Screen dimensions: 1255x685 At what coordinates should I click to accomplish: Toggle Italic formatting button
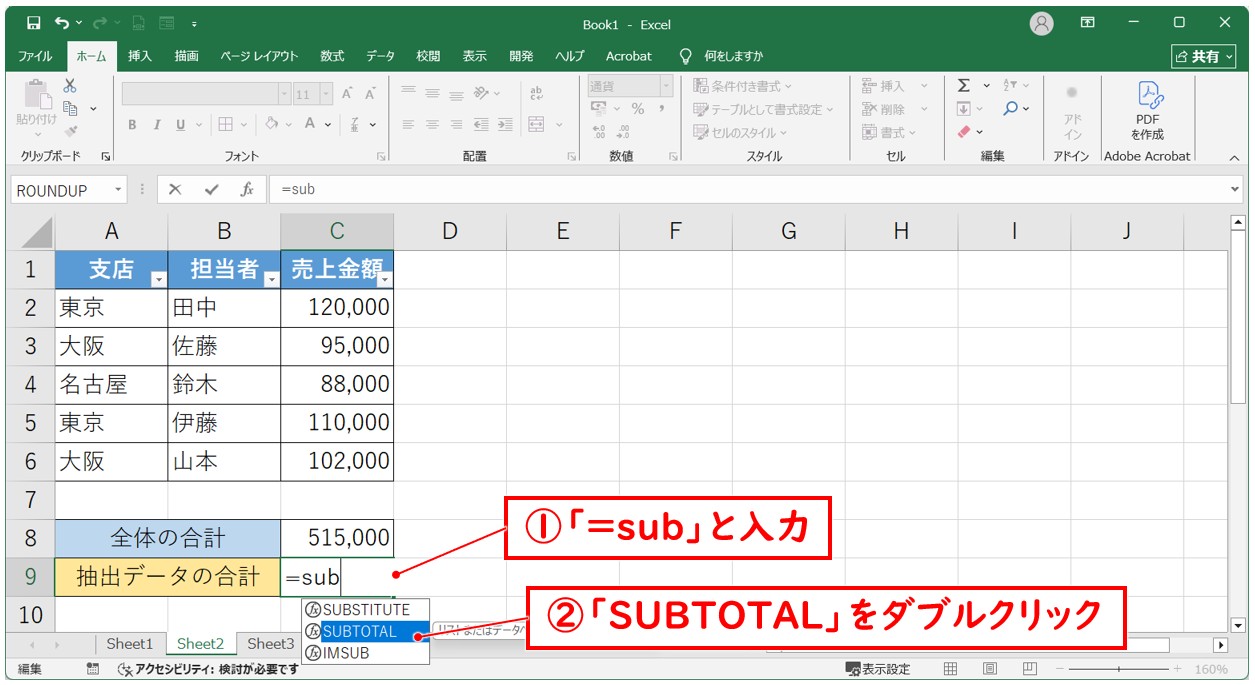pyautogui.click(x=156, y=125)
